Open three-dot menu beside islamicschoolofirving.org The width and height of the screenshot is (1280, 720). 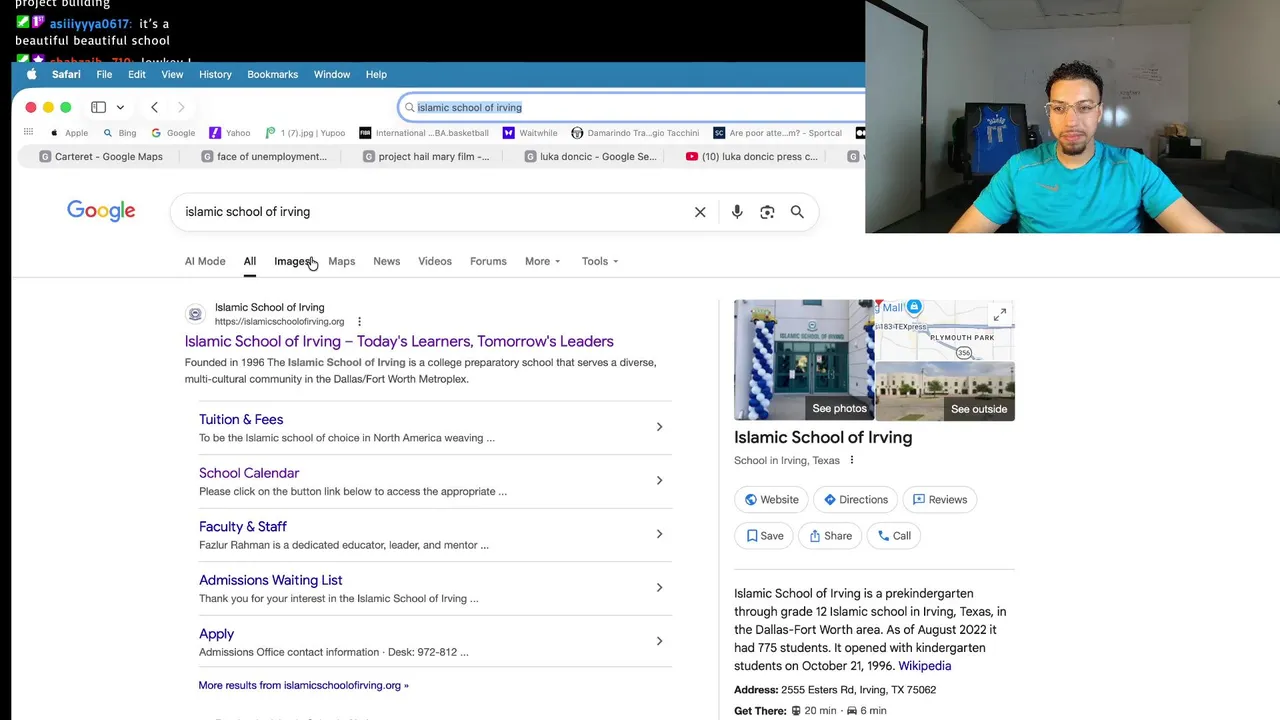pos(359,322)
